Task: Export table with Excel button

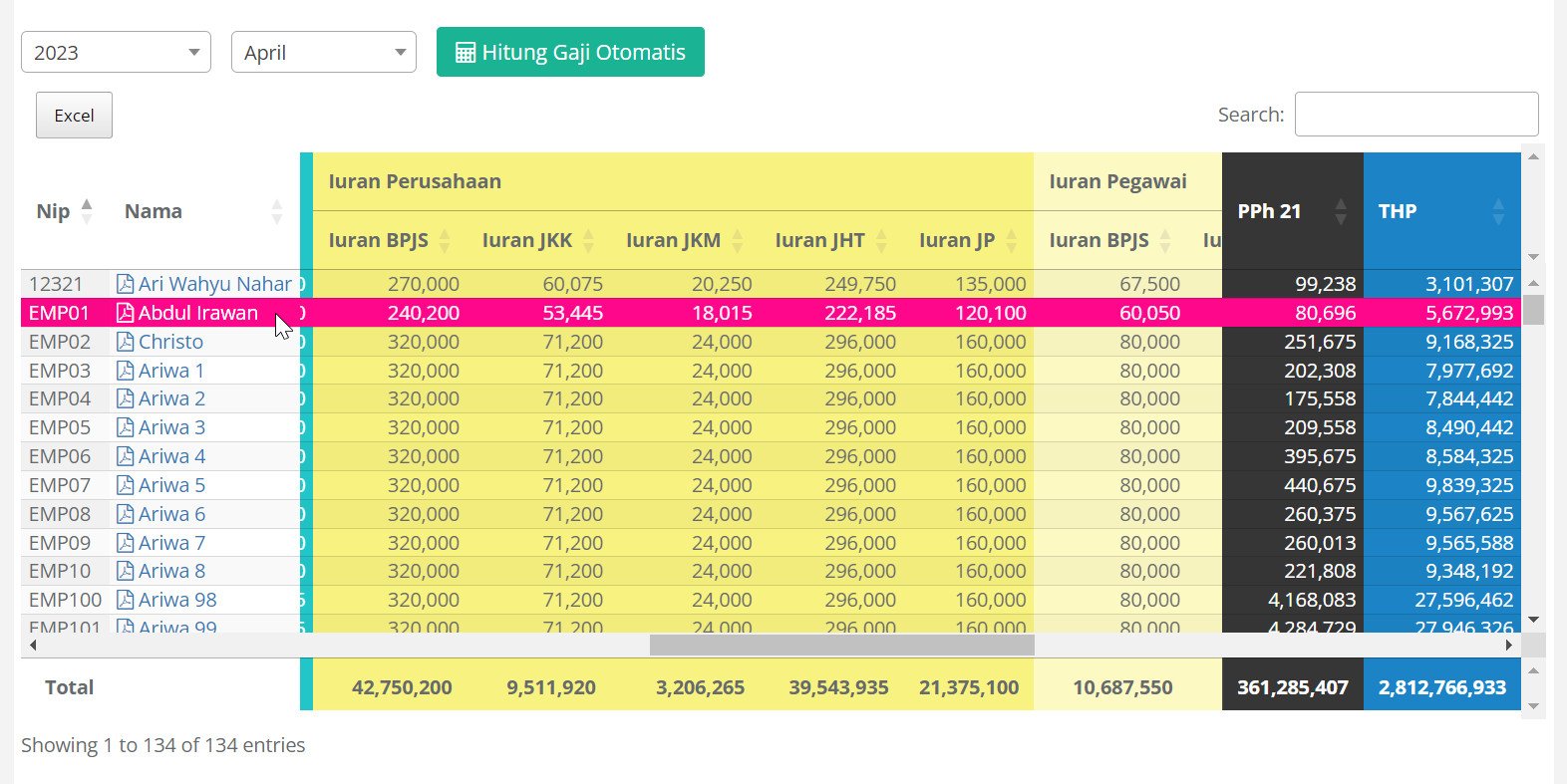Action: (x=74, y=116)
